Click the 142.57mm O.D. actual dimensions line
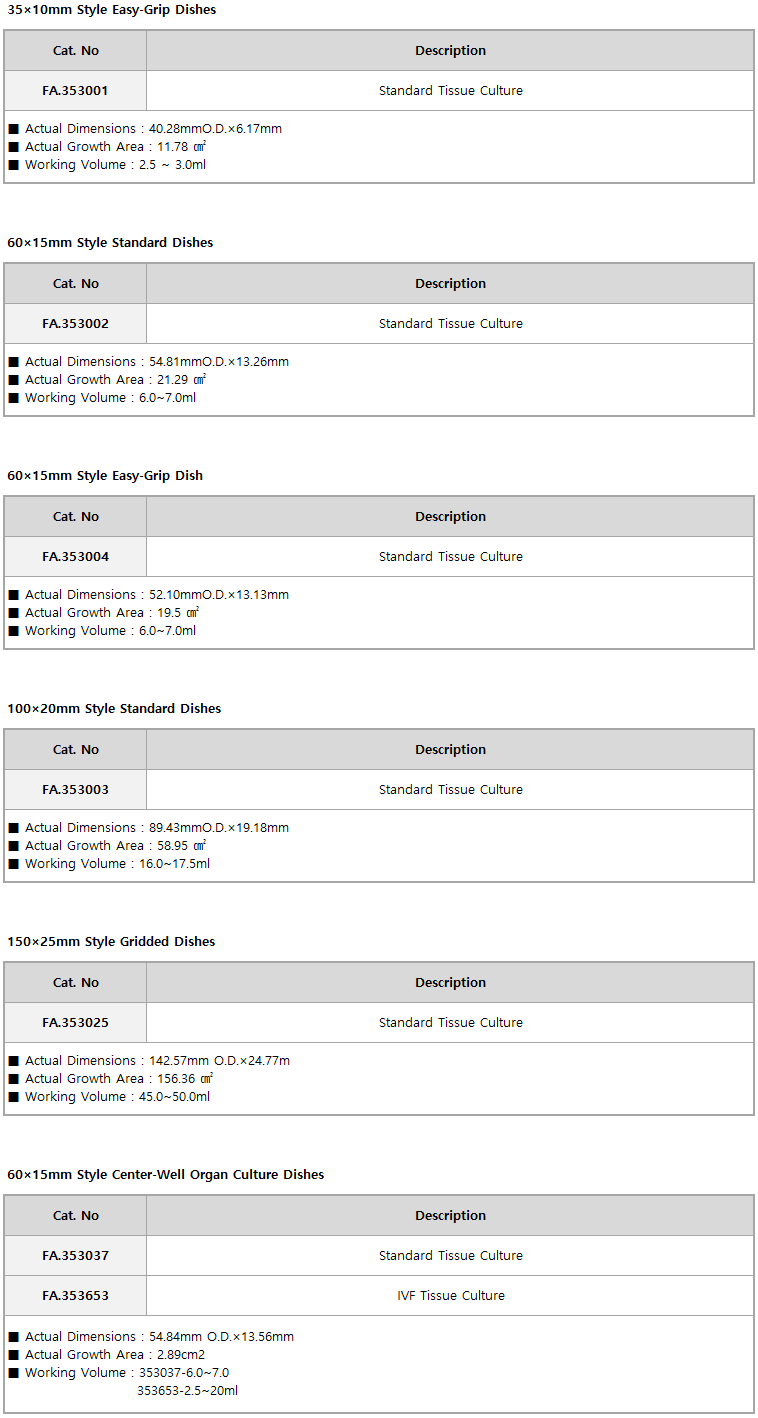The height and width of the screenshot is (1418, 758). pyautogui.click(x=150, y=1061)
